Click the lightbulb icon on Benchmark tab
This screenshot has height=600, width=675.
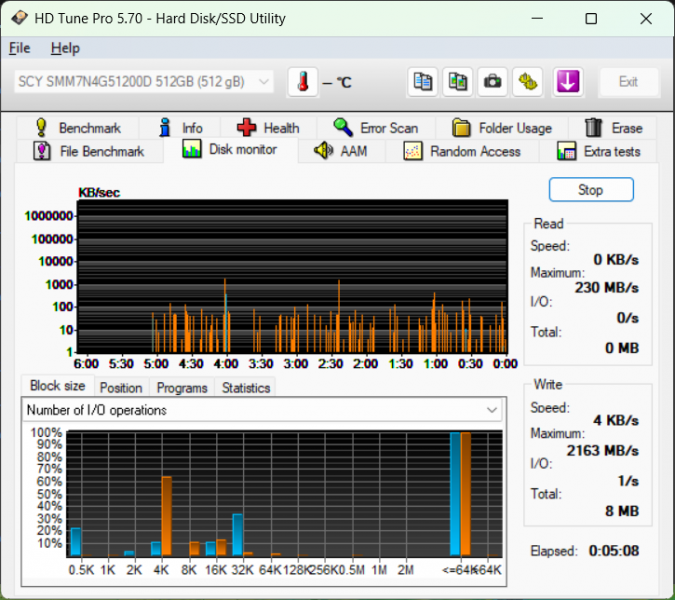41,127
